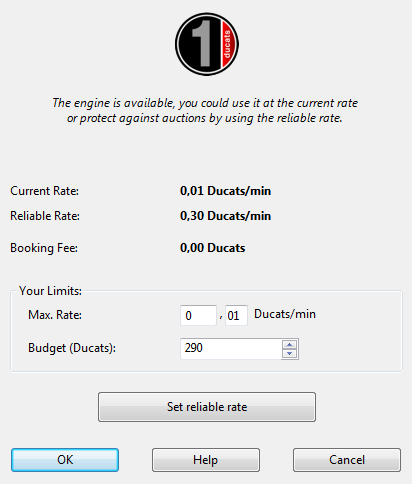Click the Max. Rate label
Screen dimensions: 412x484
pos(55,315)
